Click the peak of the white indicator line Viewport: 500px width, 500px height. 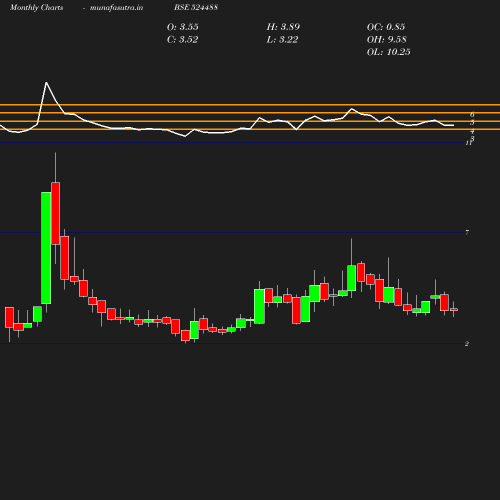(x=46, y=82)
